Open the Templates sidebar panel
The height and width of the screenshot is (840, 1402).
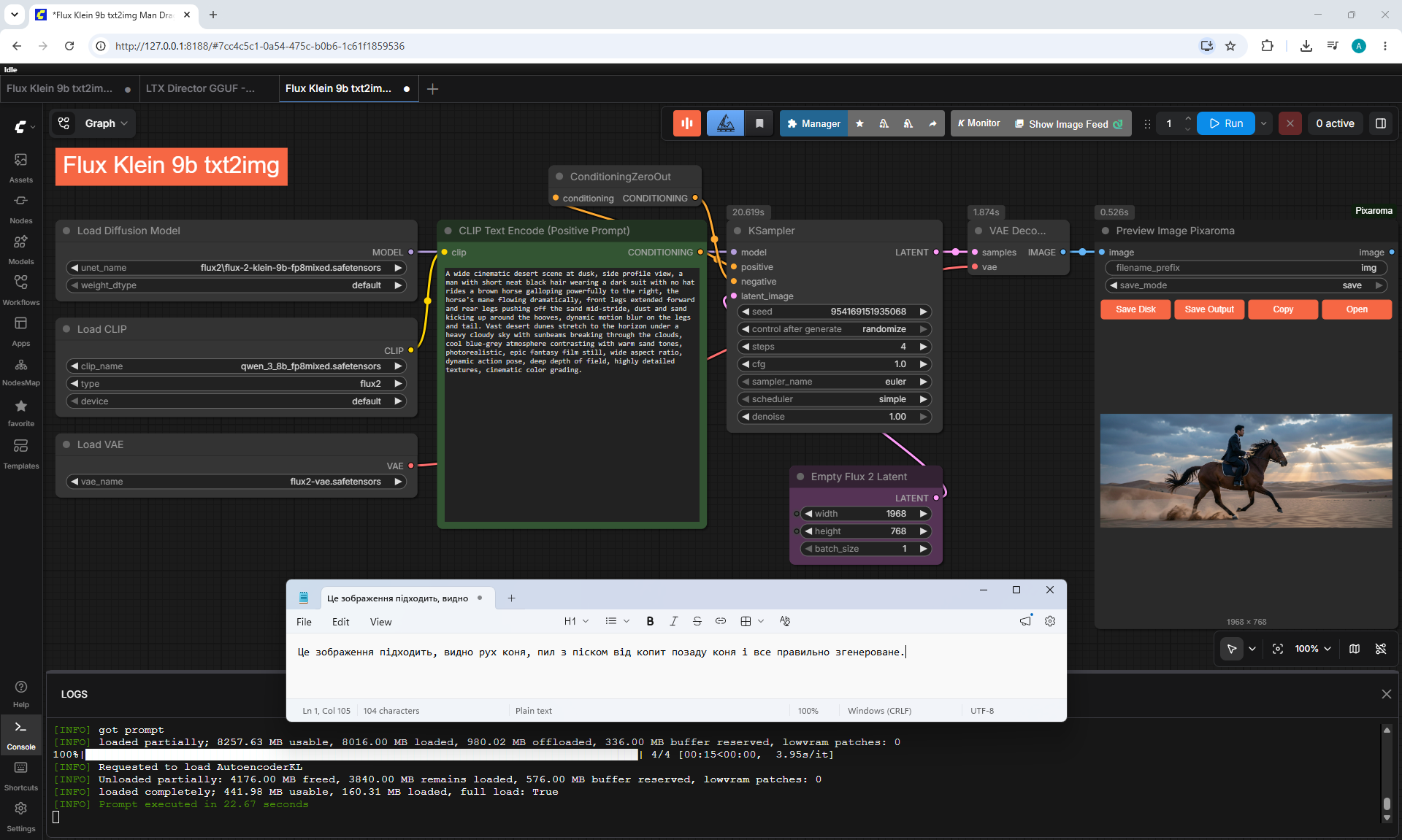20,454
